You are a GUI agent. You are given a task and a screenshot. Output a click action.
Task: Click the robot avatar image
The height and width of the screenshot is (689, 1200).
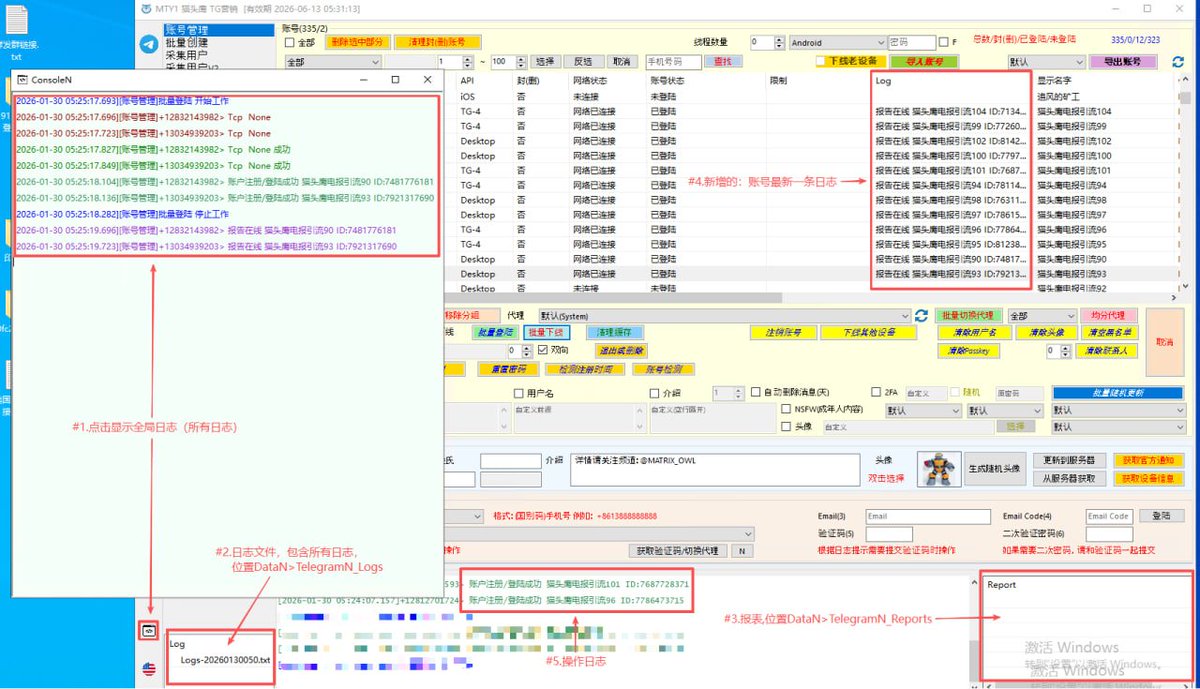[938, 469]
